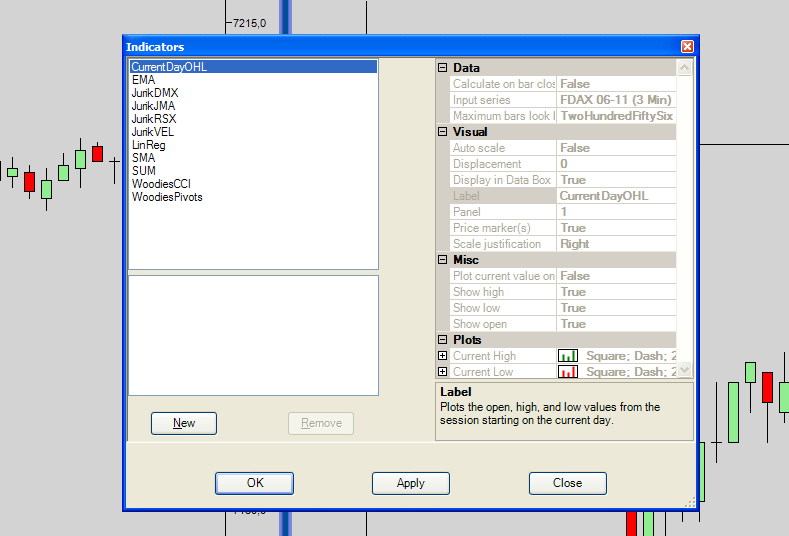Expand the Current Low plot settings

pyautogui.click(x=442, y=372)
